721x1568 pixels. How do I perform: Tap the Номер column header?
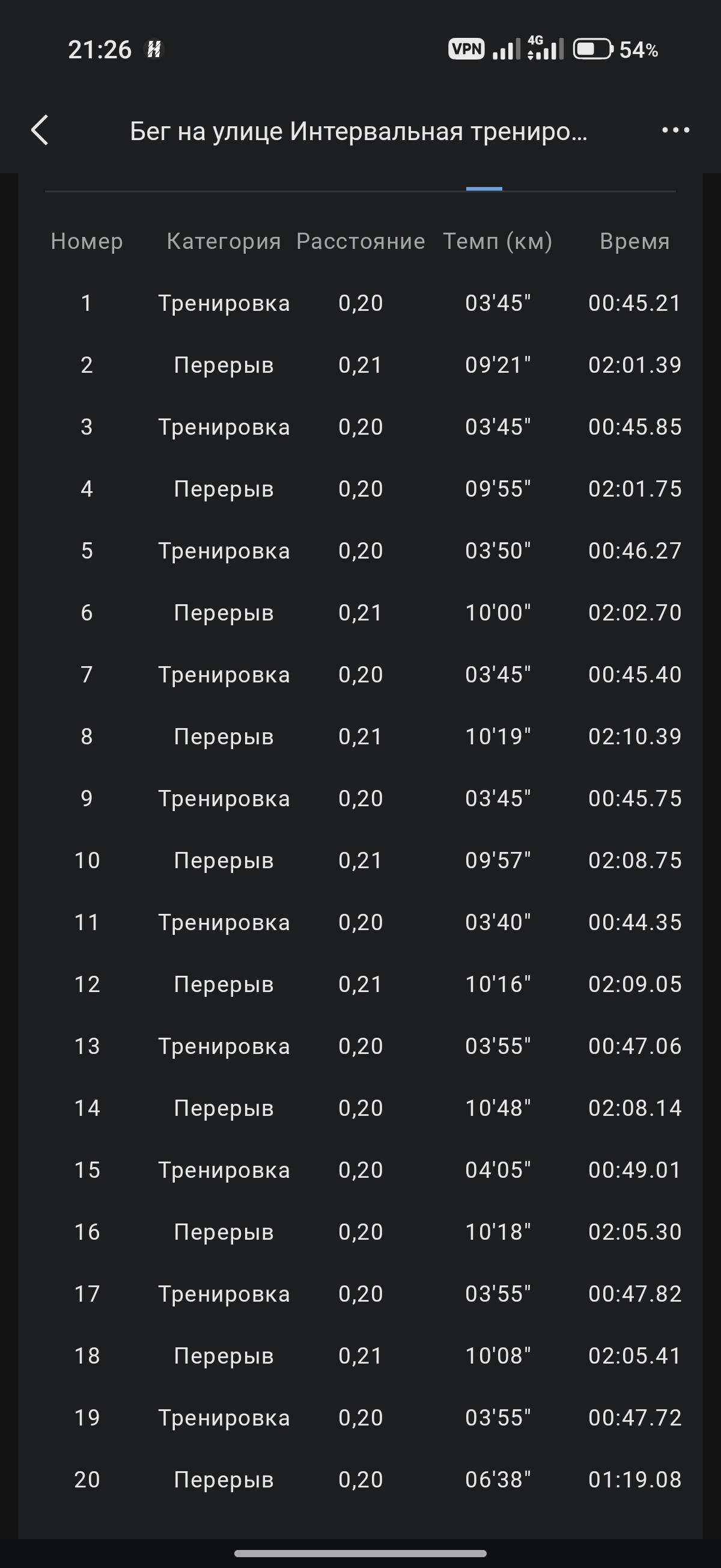tap(87, 241)
